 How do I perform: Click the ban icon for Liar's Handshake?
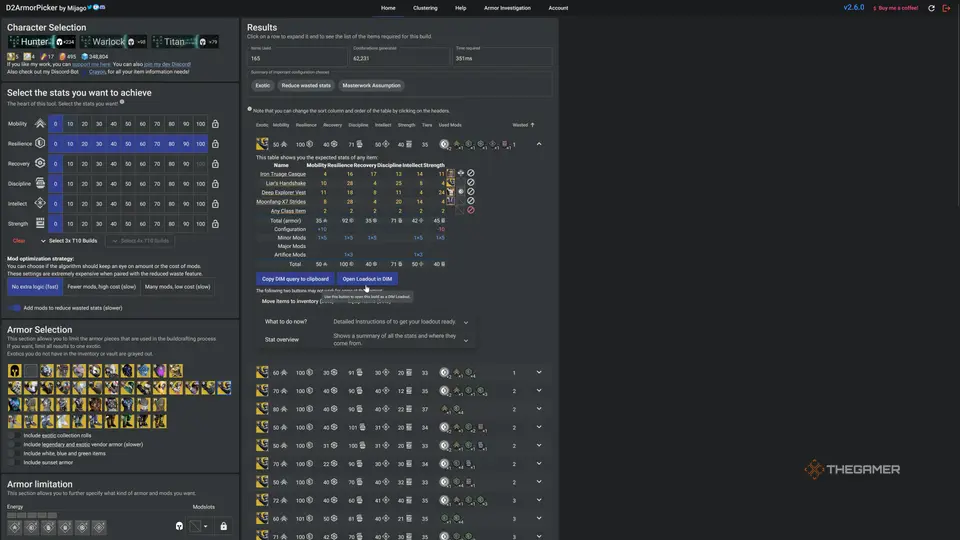tap(471, 182)
